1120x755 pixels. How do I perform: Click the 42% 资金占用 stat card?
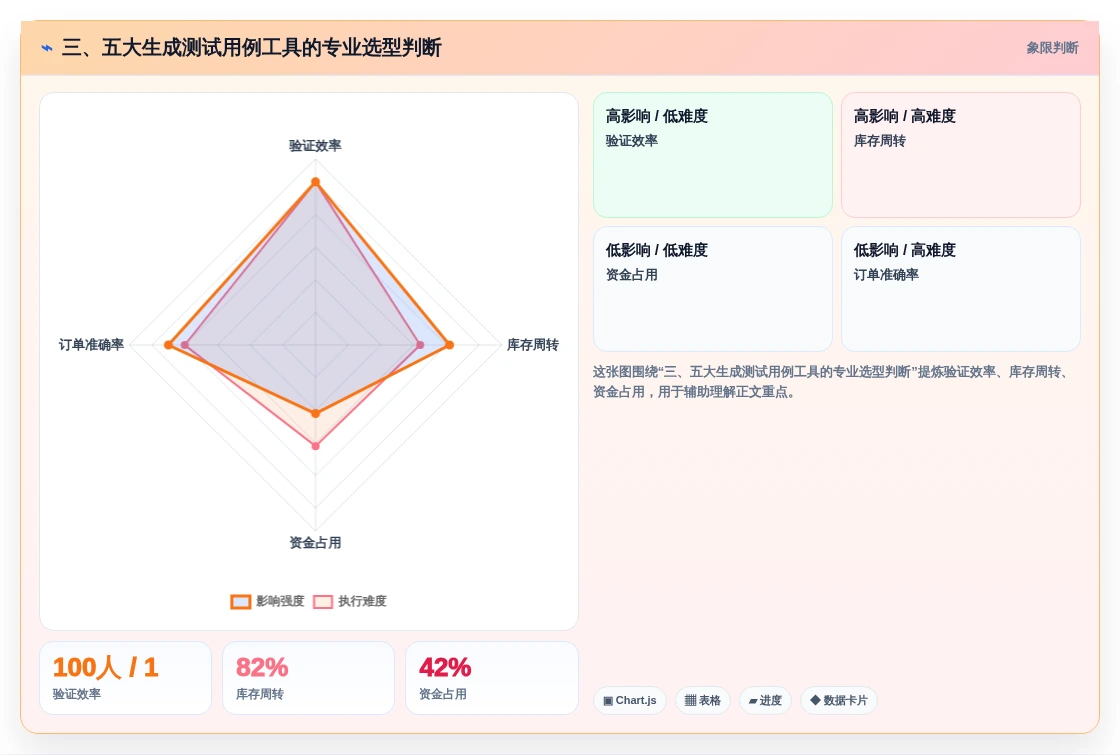(492, 678)
